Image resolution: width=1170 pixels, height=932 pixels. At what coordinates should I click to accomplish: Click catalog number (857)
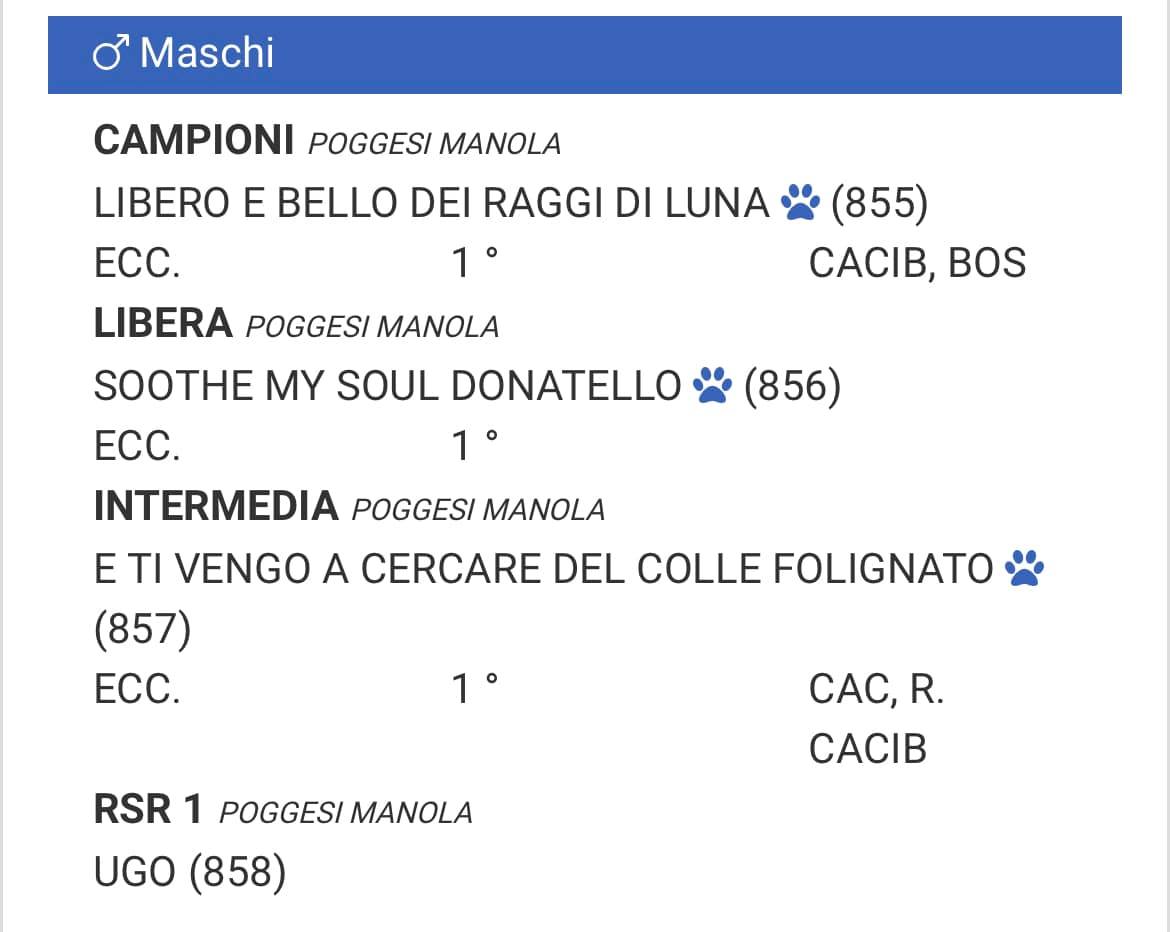[x=143, y=629]
